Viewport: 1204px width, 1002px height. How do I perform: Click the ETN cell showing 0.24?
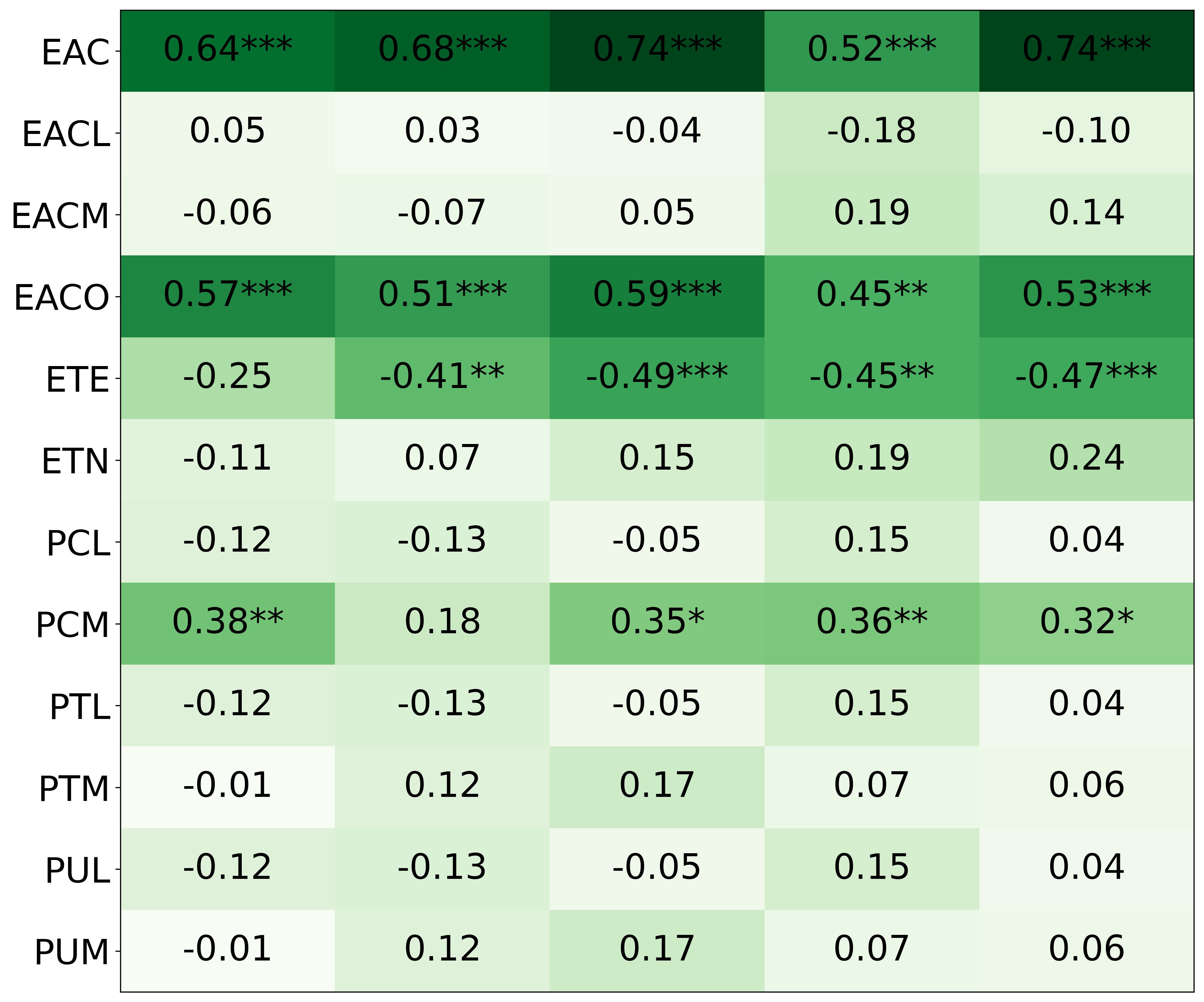(x=1086, y=460)
